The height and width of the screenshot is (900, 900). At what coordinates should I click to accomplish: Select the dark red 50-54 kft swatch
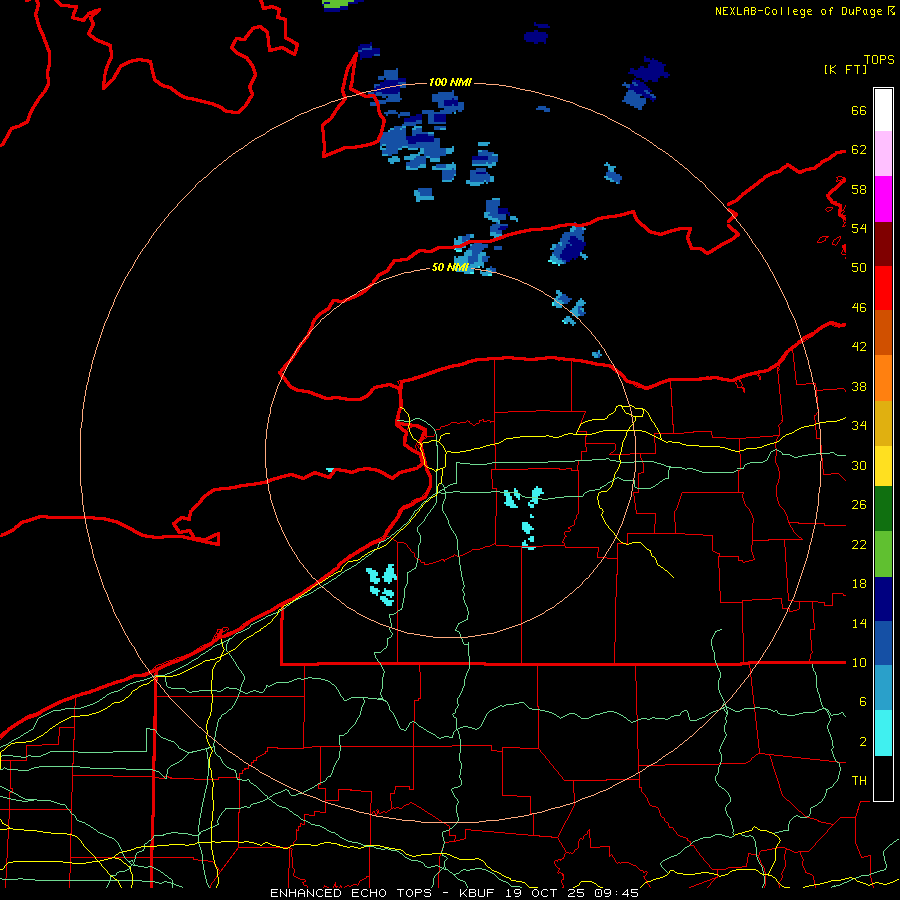tap(883, 244)
